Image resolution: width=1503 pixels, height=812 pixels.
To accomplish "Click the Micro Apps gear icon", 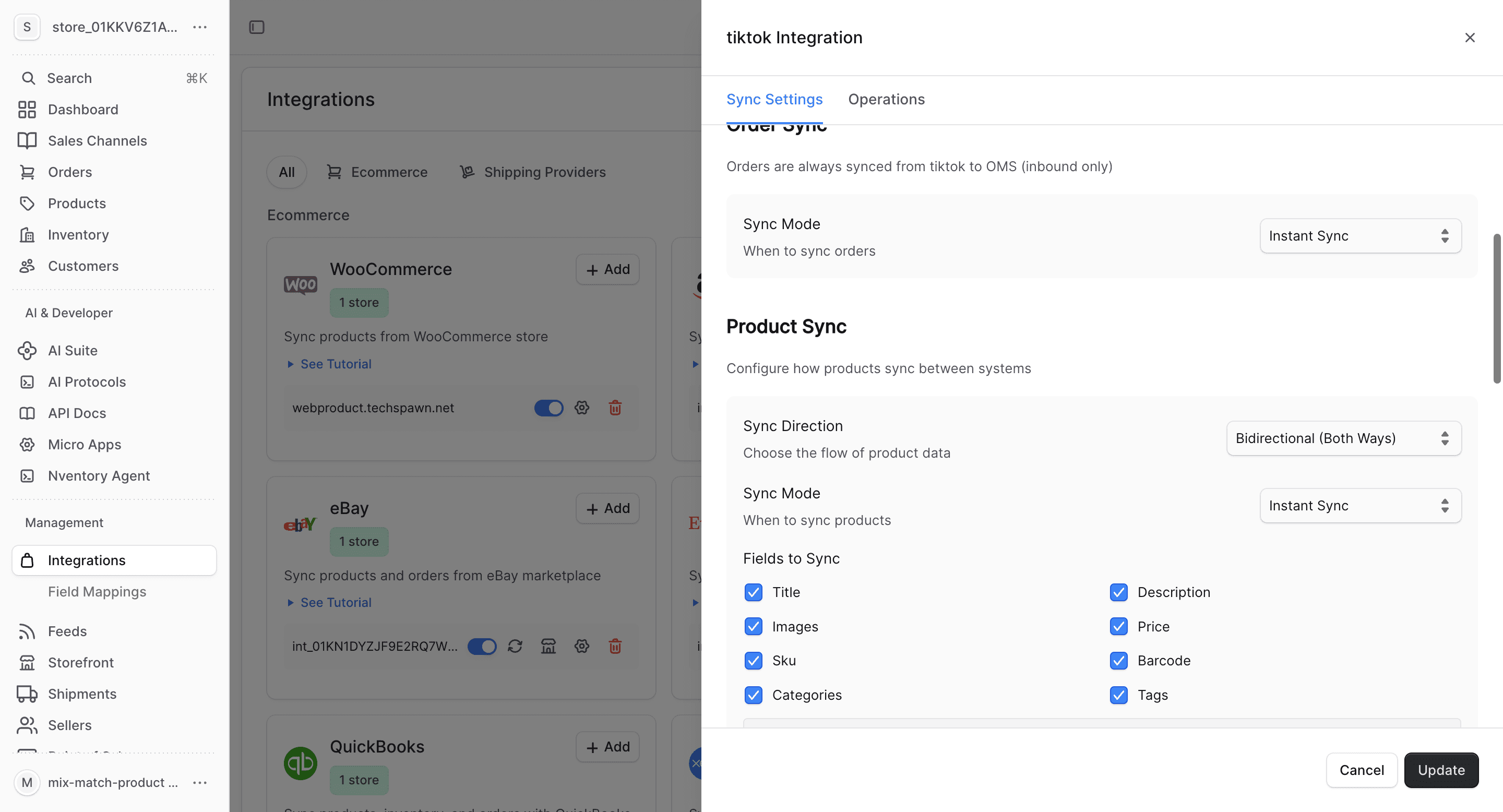I will (27, 445).
